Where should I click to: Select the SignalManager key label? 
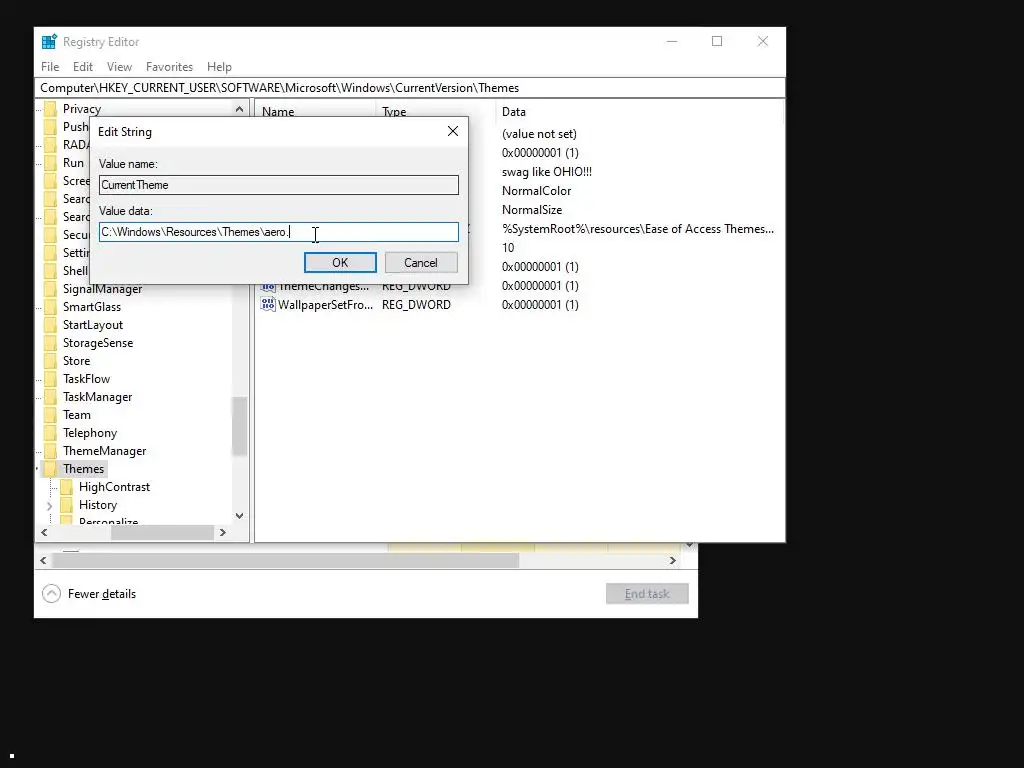(103, 289)
